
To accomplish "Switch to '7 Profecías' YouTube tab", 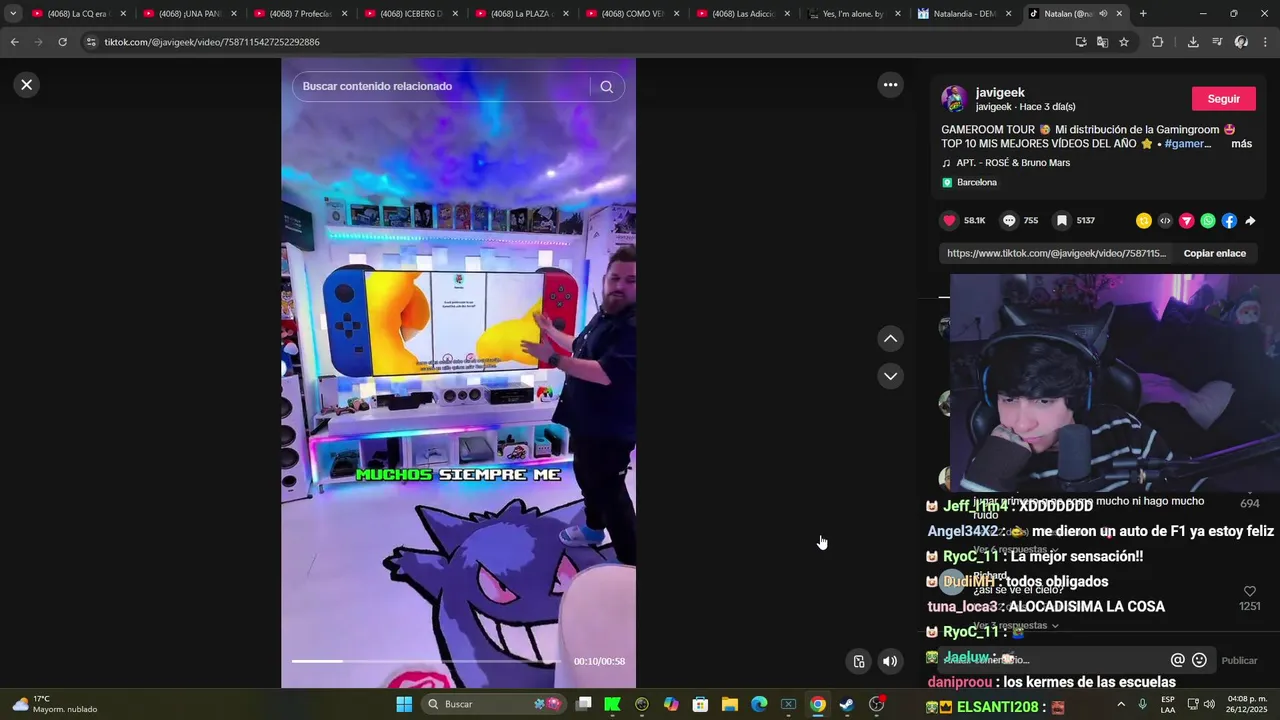I will pyautogui.click(x=299, y=14).
